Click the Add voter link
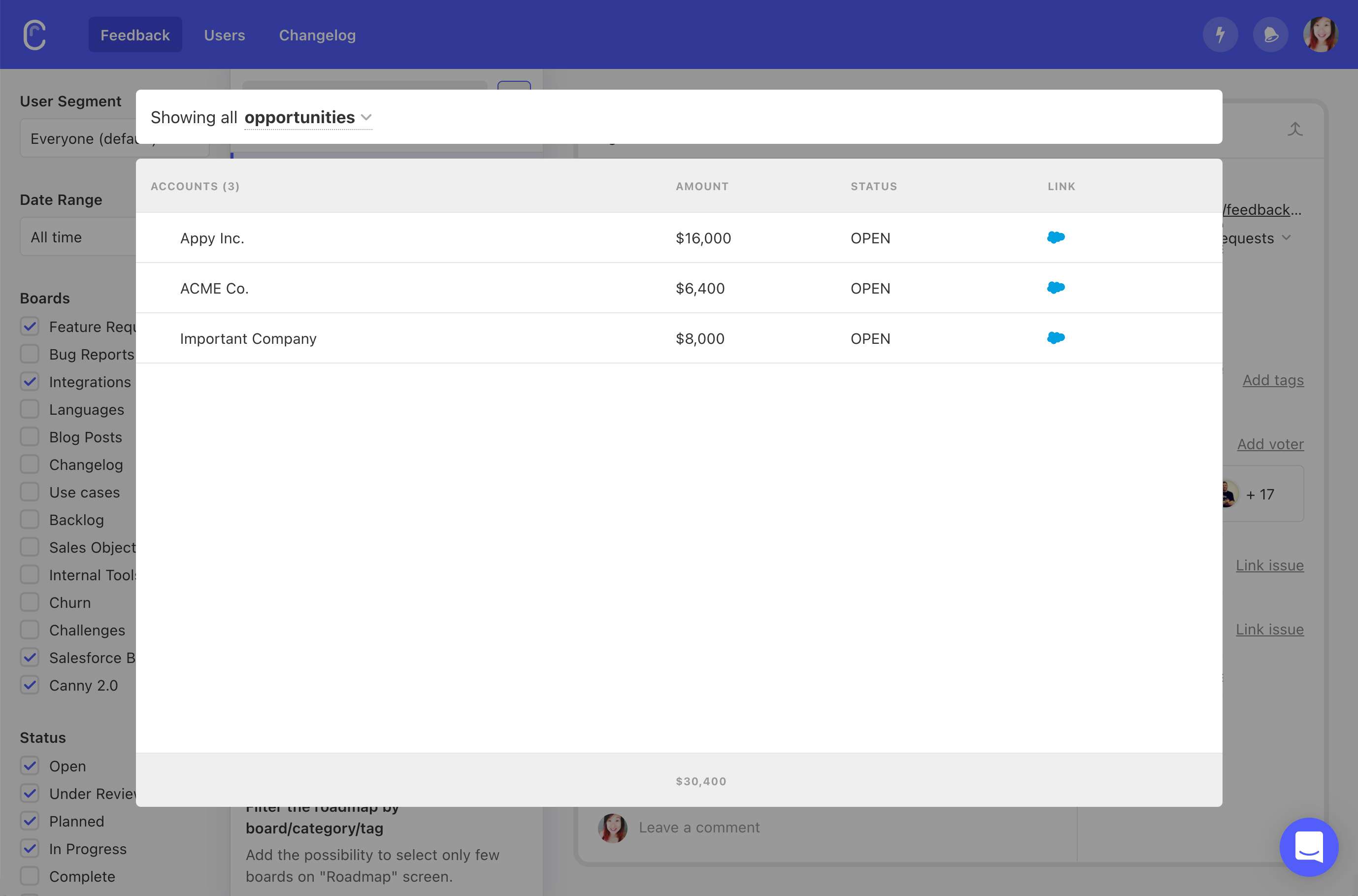Viewport: 1358px width, 896px height. [1270, 444]
